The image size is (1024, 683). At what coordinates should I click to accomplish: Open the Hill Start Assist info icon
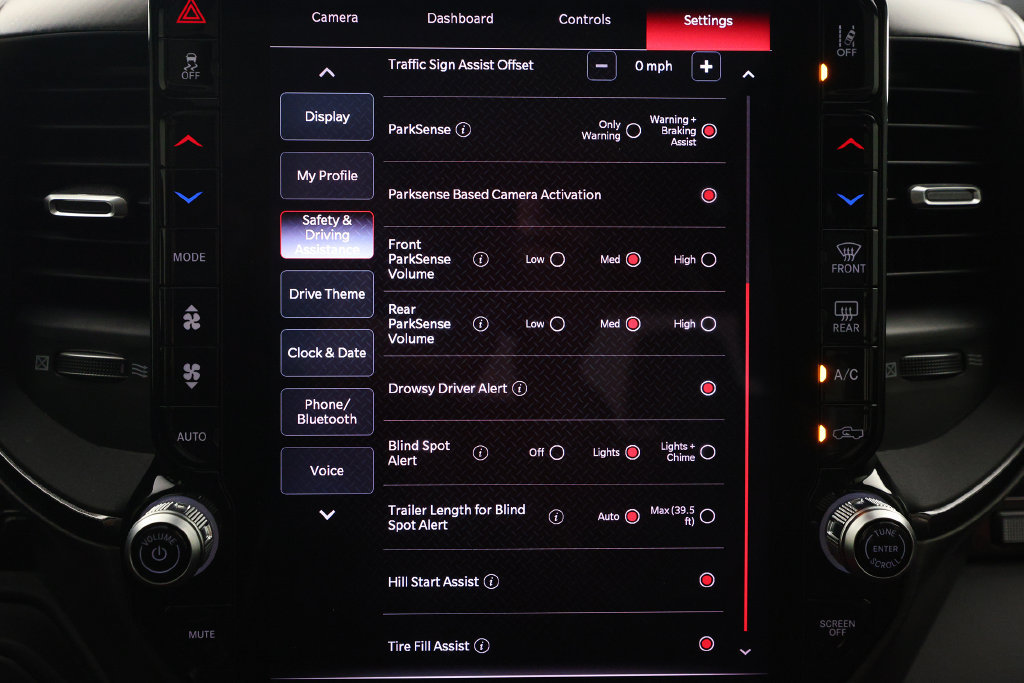[x=492, y=582]
